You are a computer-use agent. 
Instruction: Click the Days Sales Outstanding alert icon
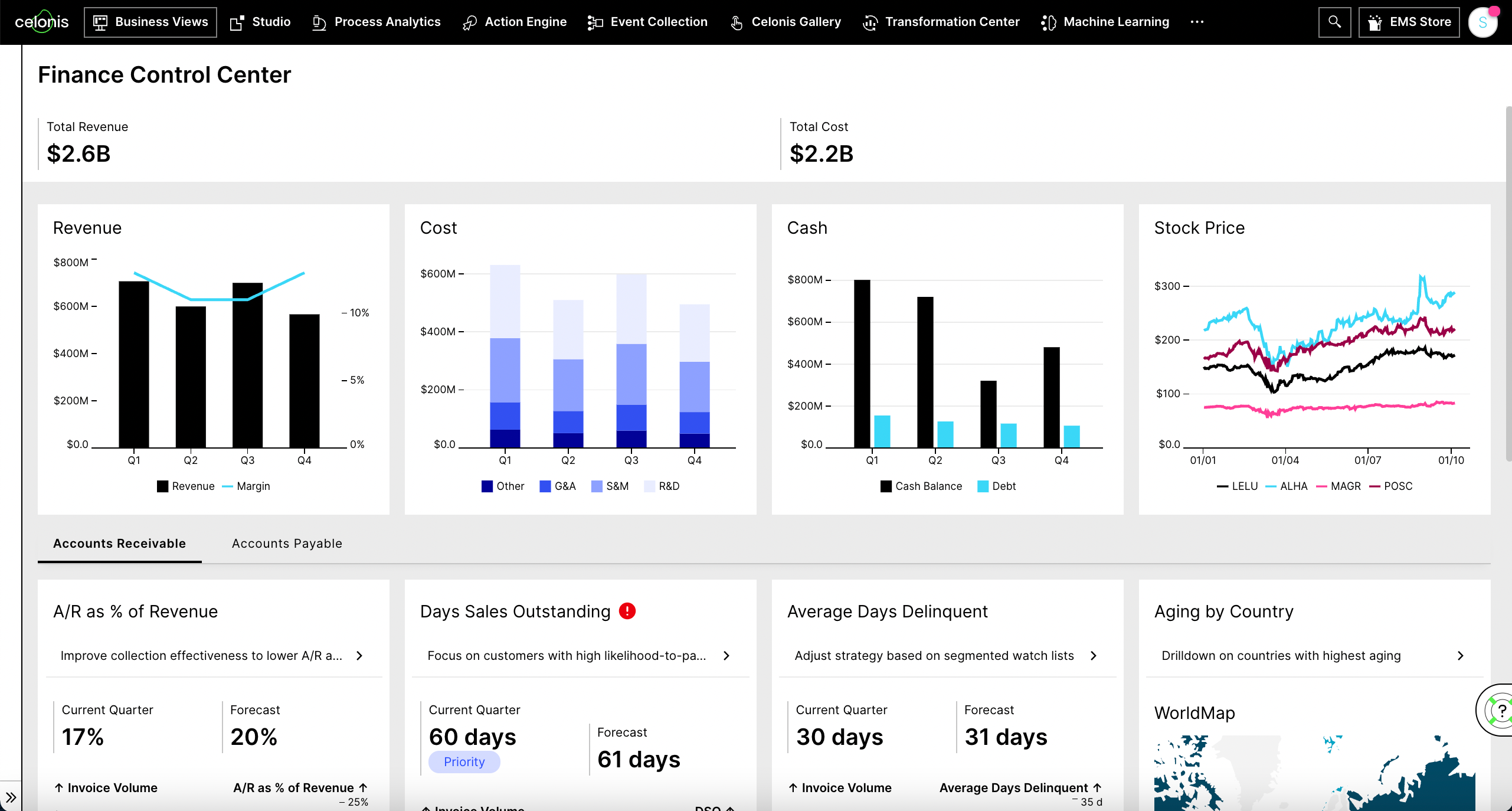[x=627, y=611]
